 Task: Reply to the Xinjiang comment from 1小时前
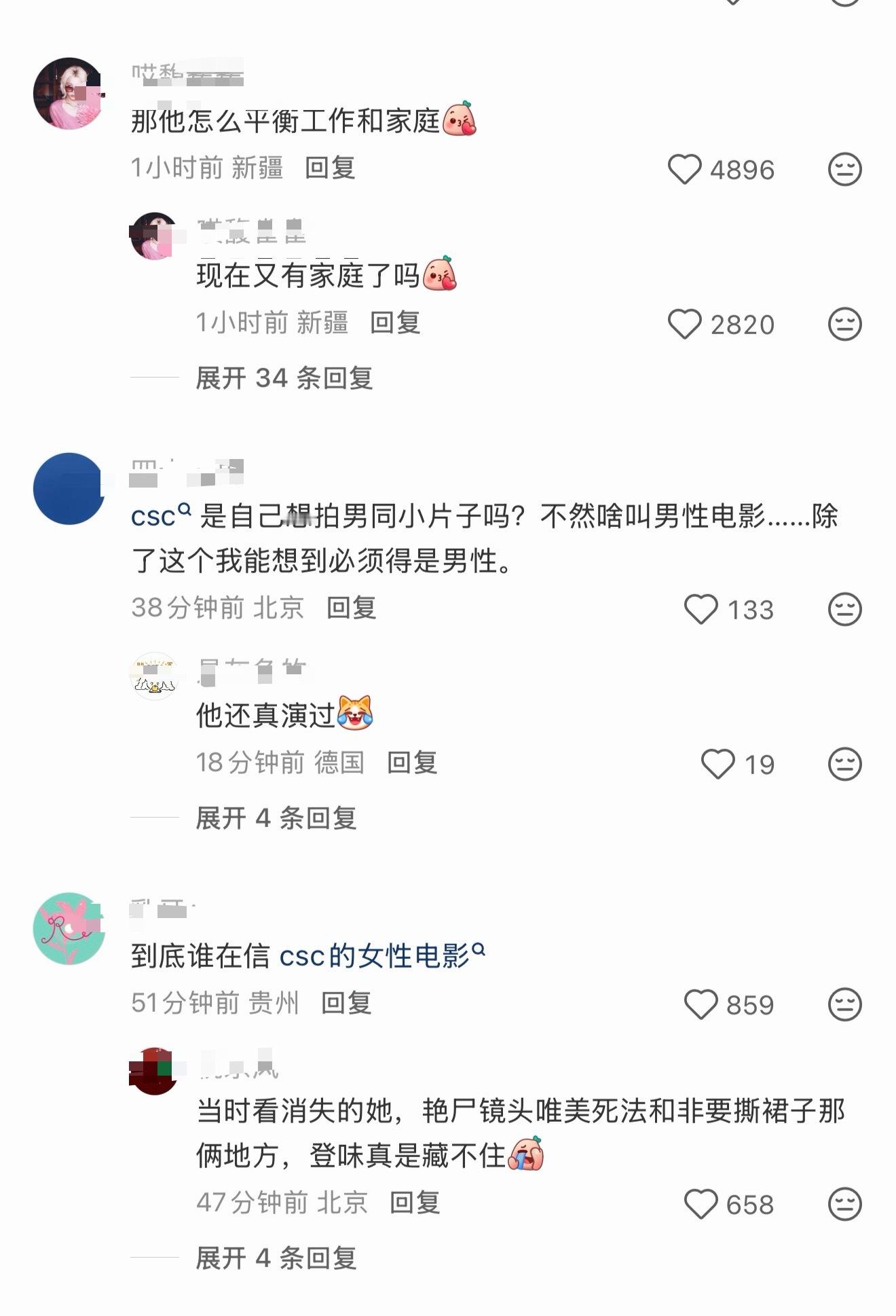coord(330,168)
